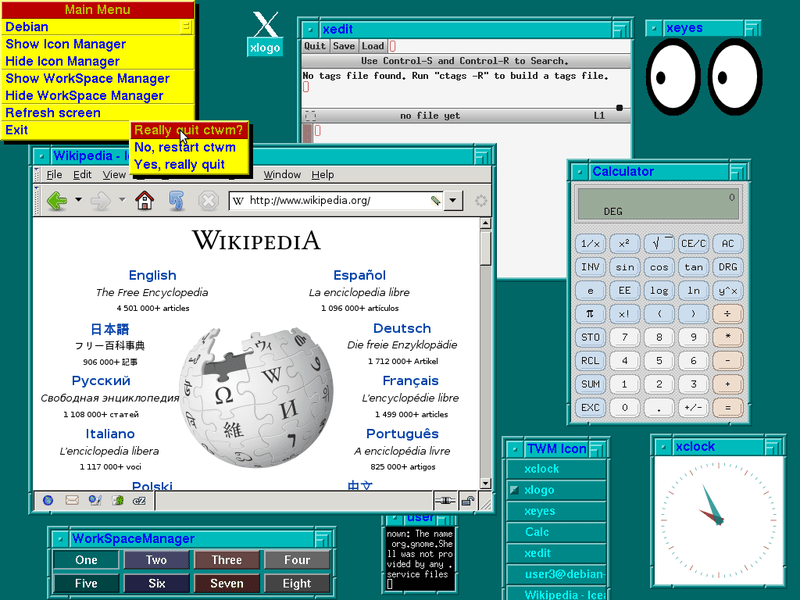Reload the page with the blue refresh icon
Screen dimensions: 800x600
tap(177, 200)
